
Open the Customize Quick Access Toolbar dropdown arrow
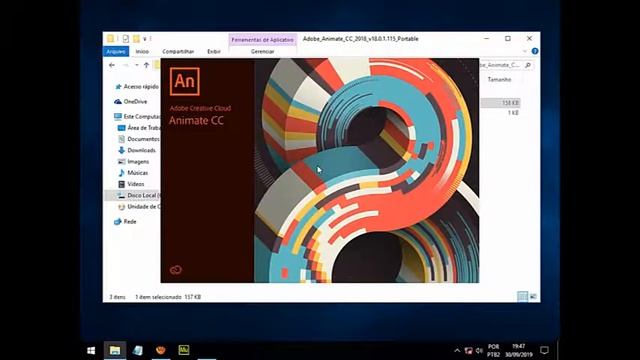pos(144,39)
